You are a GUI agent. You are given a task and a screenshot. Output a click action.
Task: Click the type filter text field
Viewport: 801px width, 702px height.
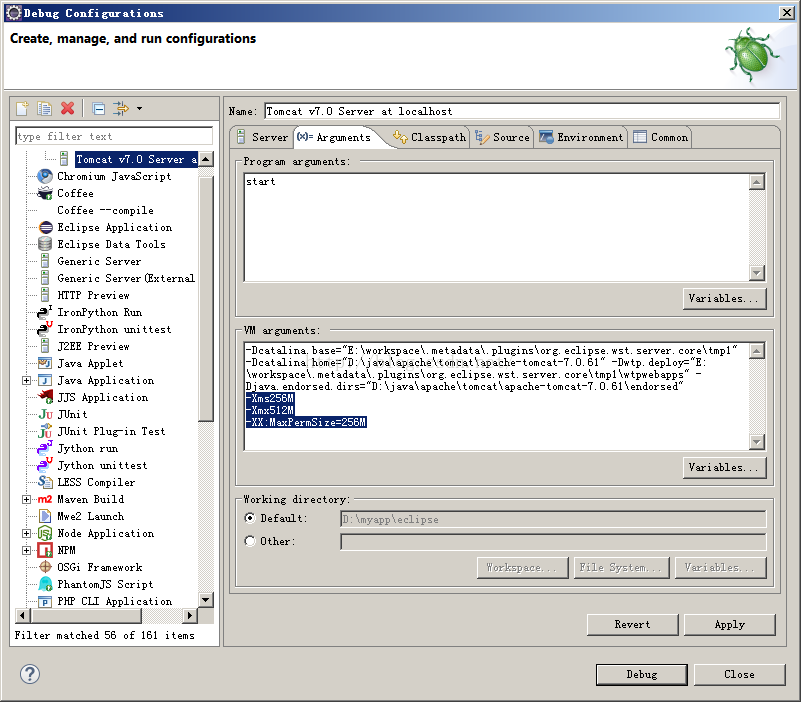(114, 136)
